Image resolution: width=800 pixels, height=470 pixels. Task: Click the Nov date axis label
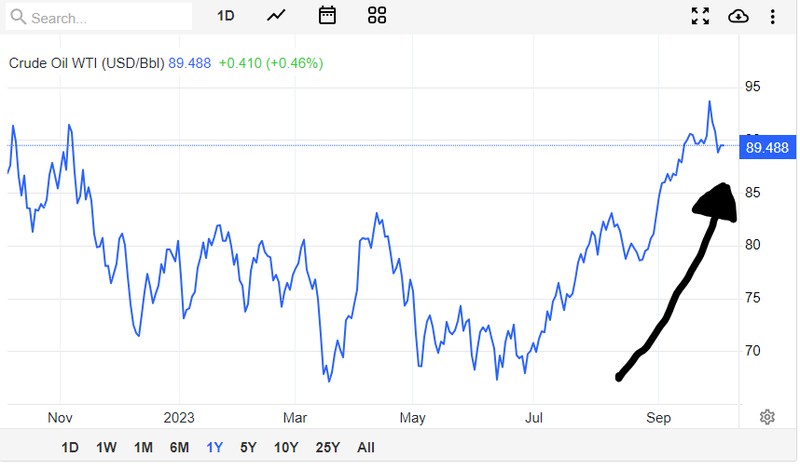pos(60,418)
